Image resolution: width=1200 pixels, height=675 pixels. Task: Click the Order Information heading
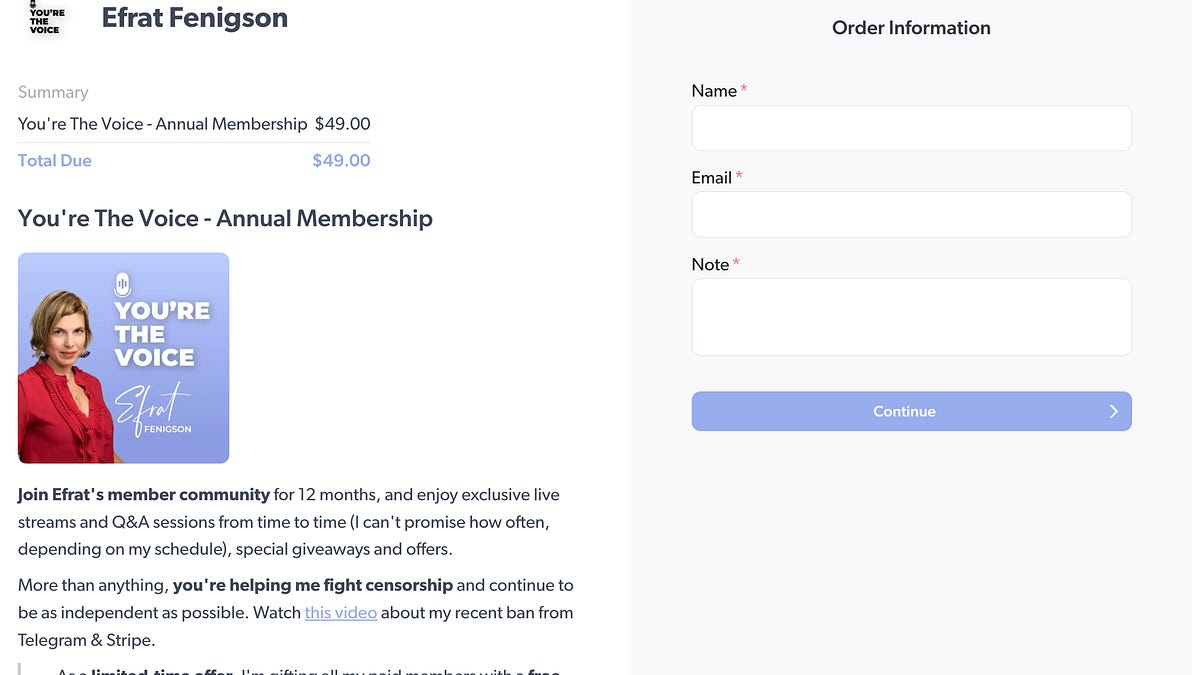click(911, 28)
